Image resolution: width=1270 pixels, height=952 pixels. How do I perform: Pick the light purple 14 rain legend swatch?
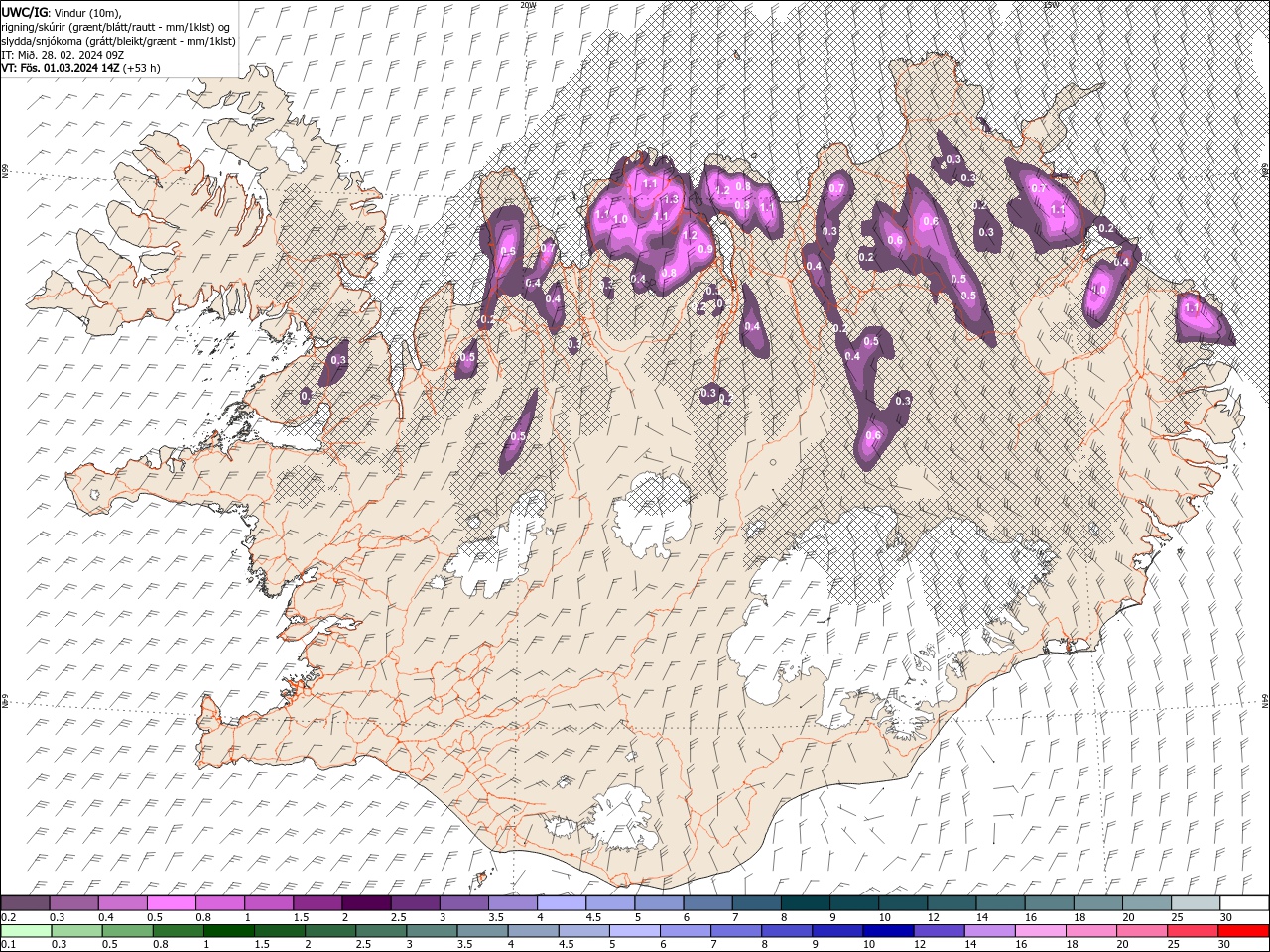990,931
